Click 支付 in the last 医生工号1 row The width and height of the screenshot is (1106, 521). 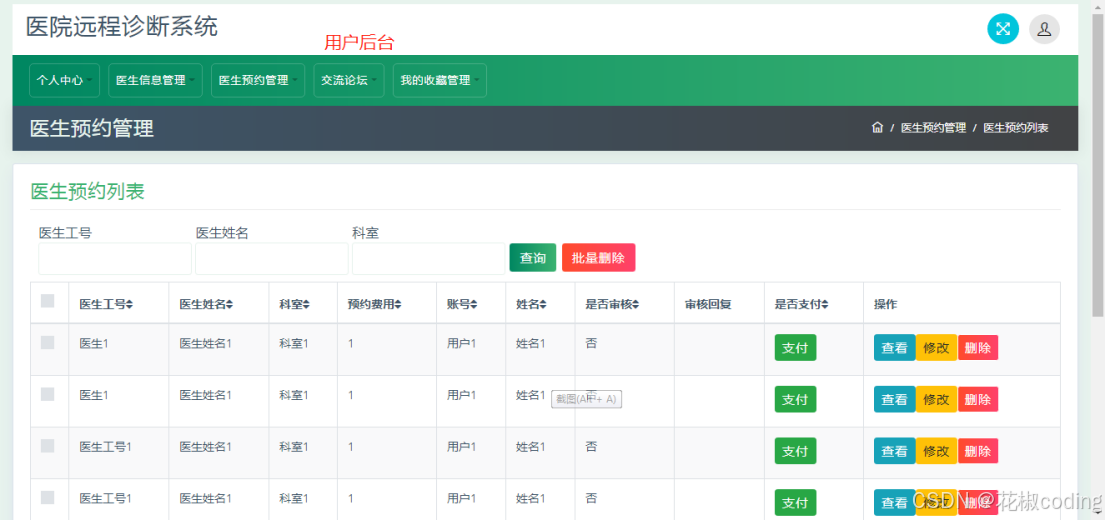pos(795,503)
